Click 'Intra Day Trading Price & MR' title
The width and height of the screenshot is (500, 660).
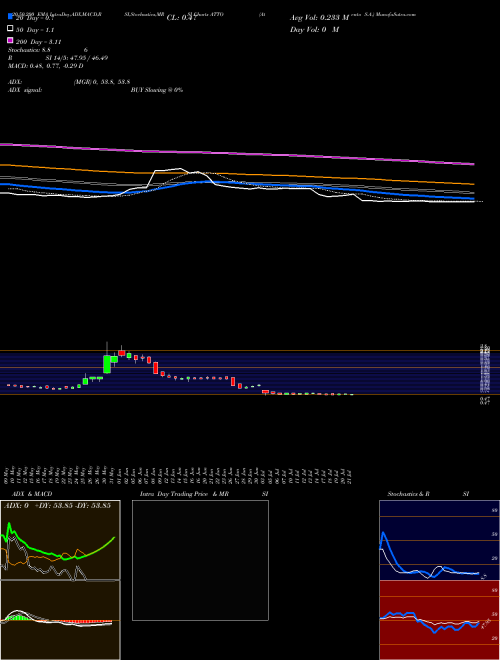click(x=184, y=494)
